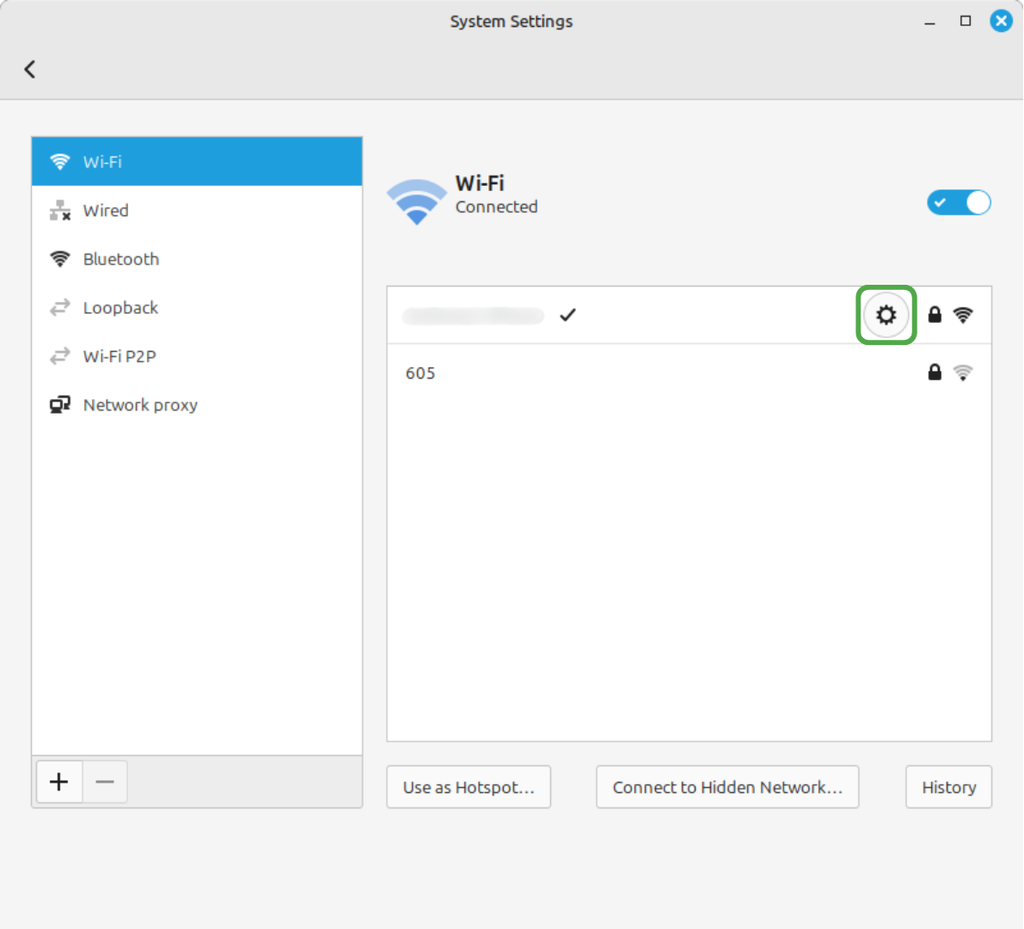Select Loopback in the sidebar
Screen dimensions: 1024x929
pyautogui.click(x=197, y=307)
